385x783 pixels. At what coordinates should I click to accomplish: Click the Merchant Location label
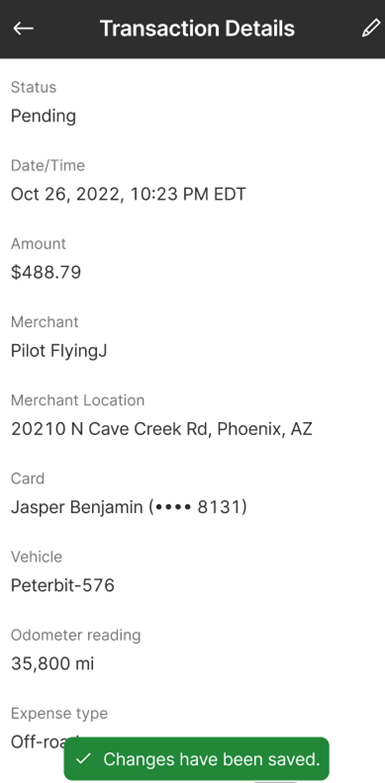78,400
